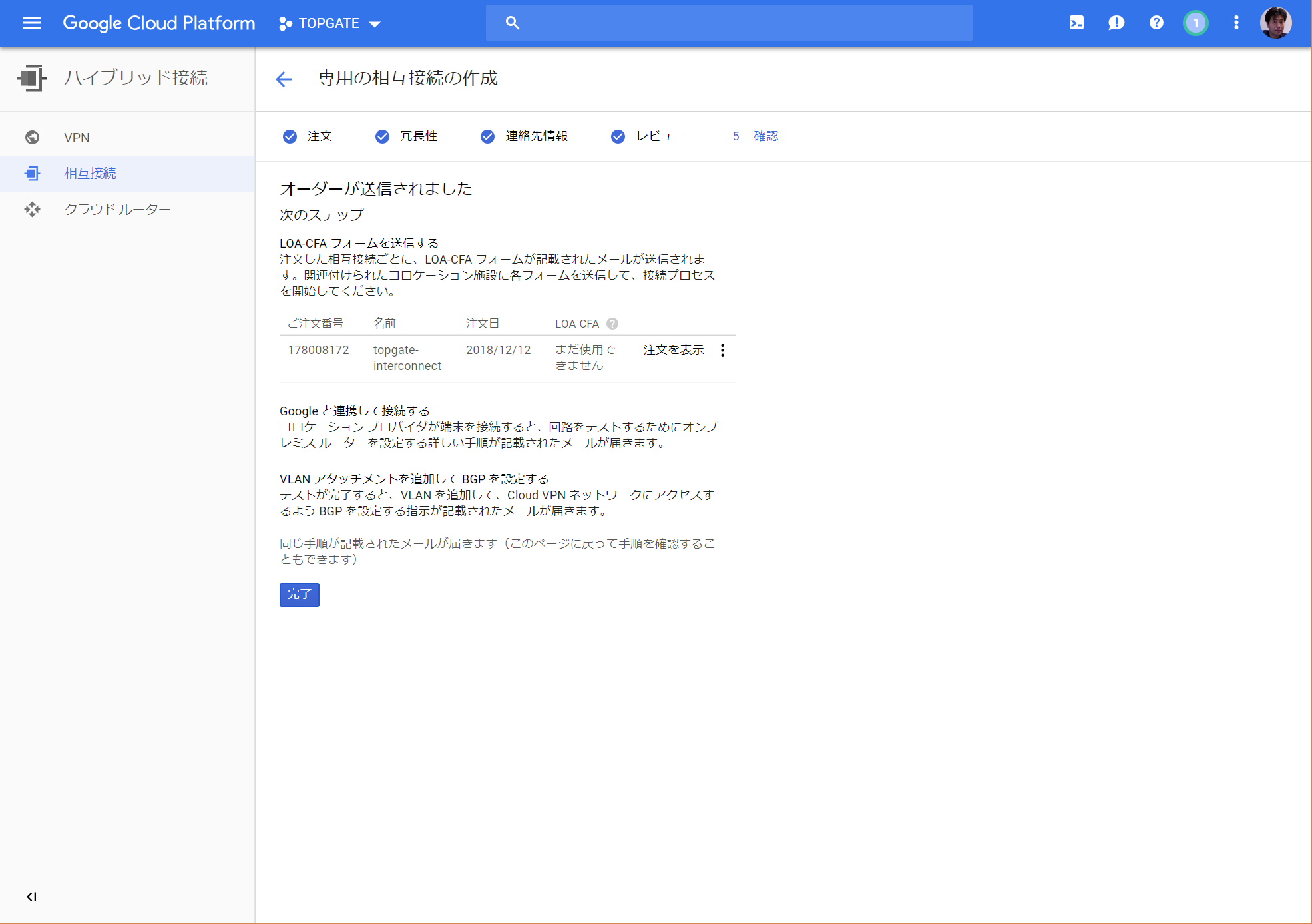The image size is (1312, 924).
Task: Open notifications badge showing 1
Action: pos(1196,23)
